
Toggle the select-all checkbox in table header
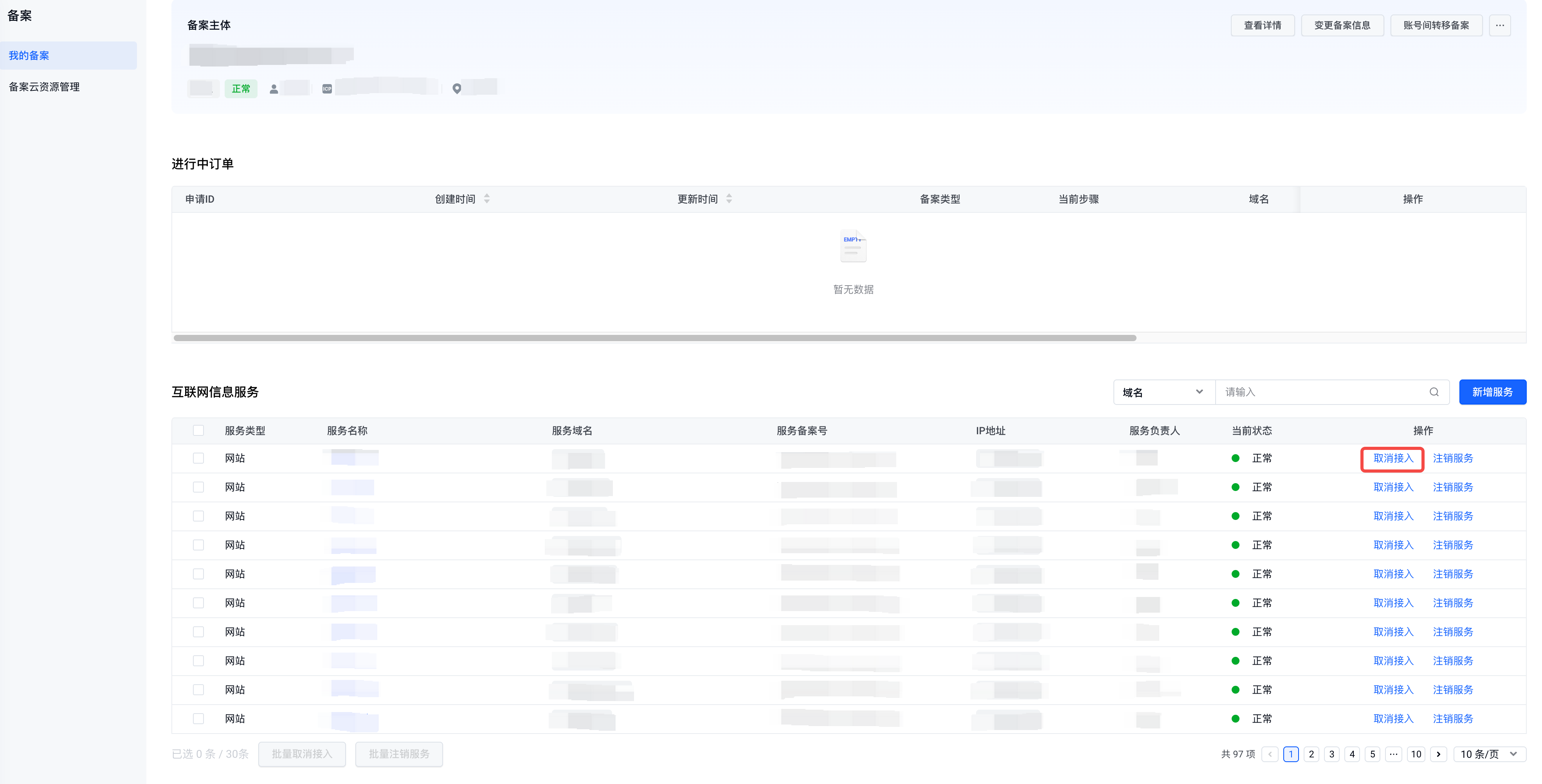click(198, 430)
